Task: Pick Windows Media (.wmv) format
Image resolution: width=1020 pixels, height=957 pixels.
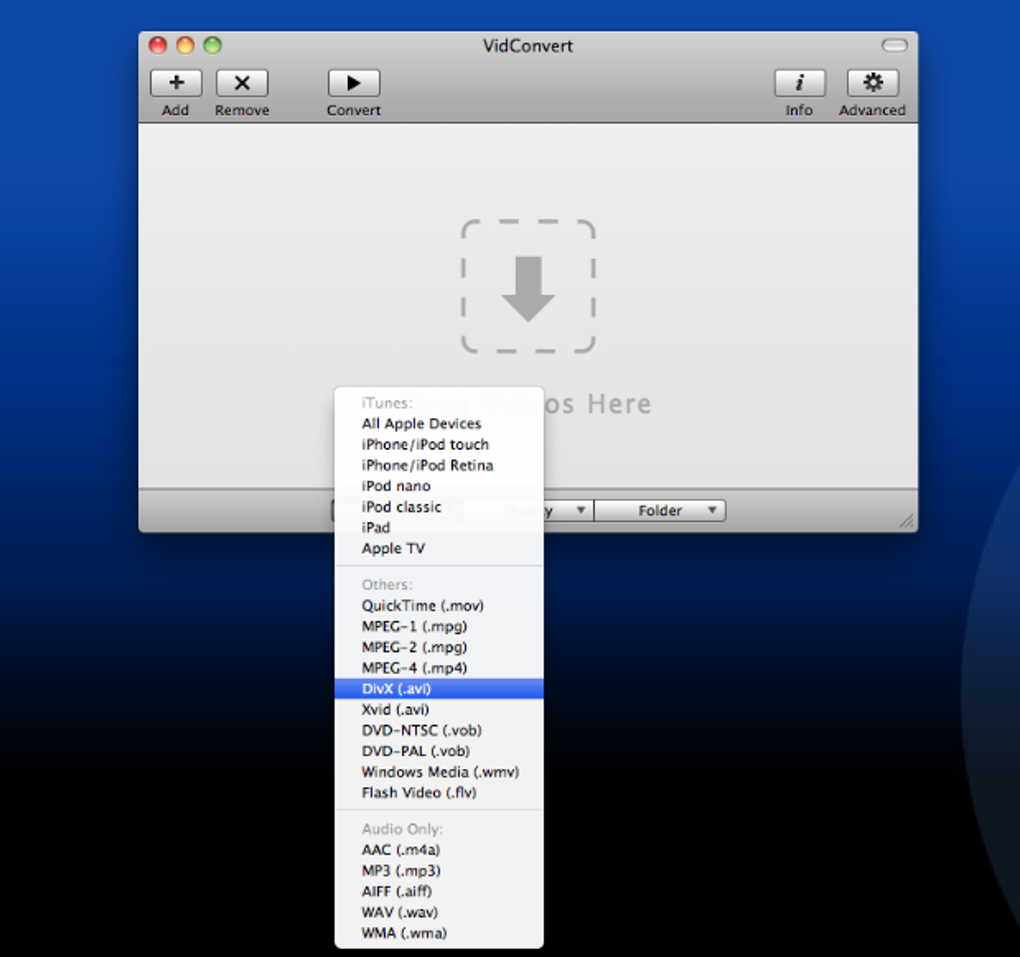Action: click(439, 772)
